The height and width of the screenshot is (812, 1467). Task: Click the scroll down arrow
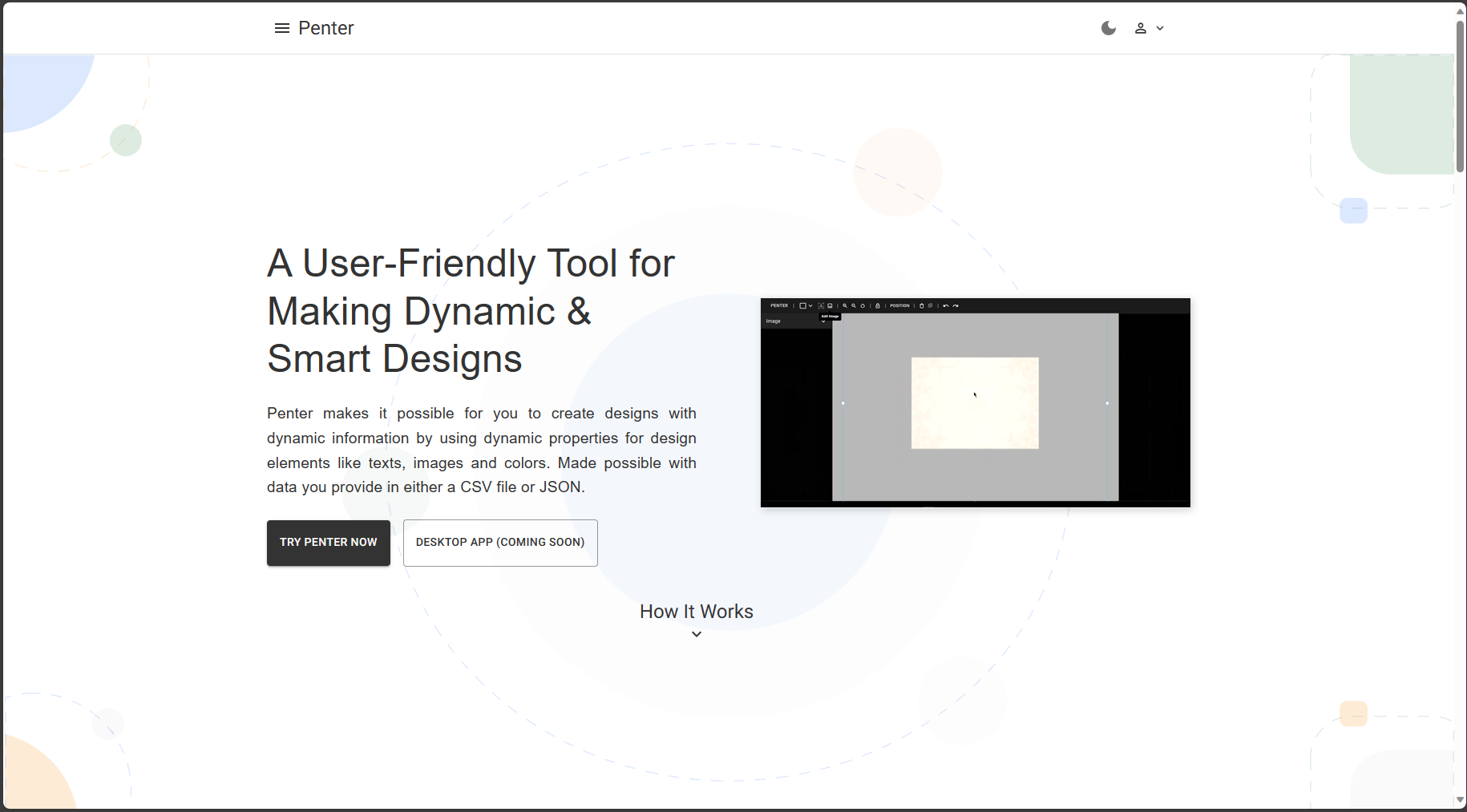tap(1460, 800)
